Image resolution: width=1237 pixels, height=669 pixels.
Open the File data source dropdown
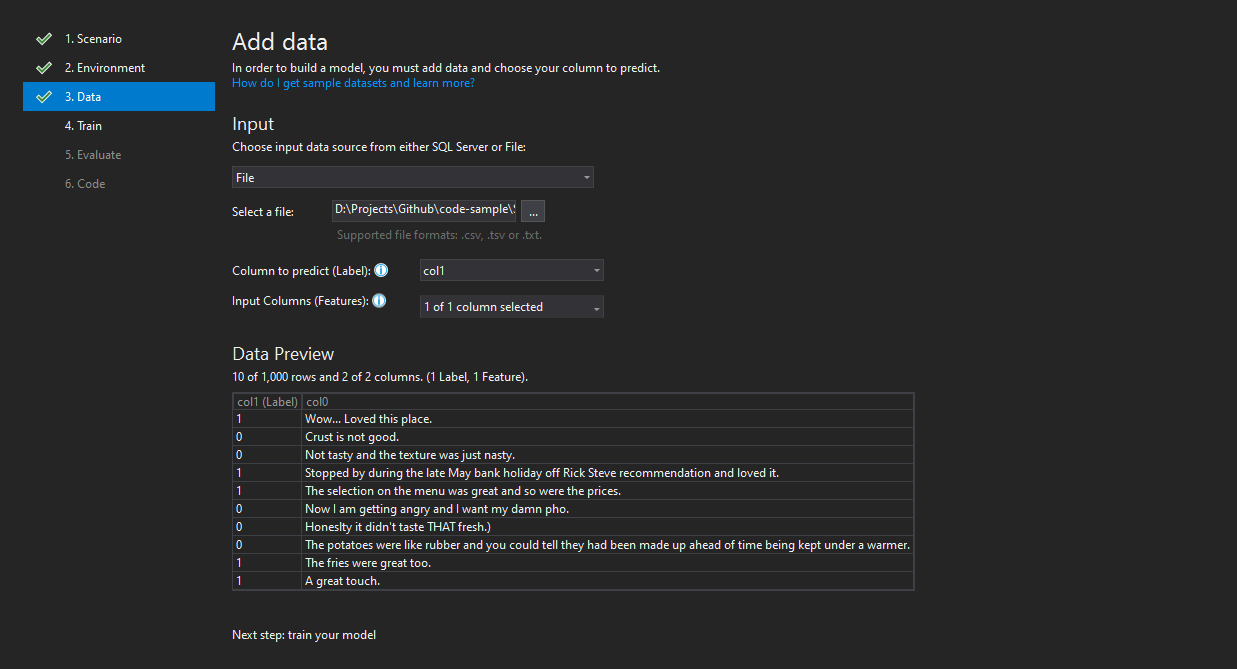click(x=413, y=178)
